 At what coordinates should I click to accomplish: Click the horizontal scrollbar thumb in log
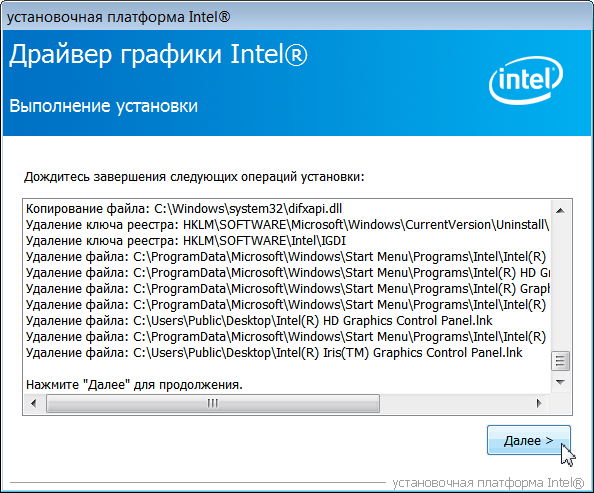pos(213,403)
